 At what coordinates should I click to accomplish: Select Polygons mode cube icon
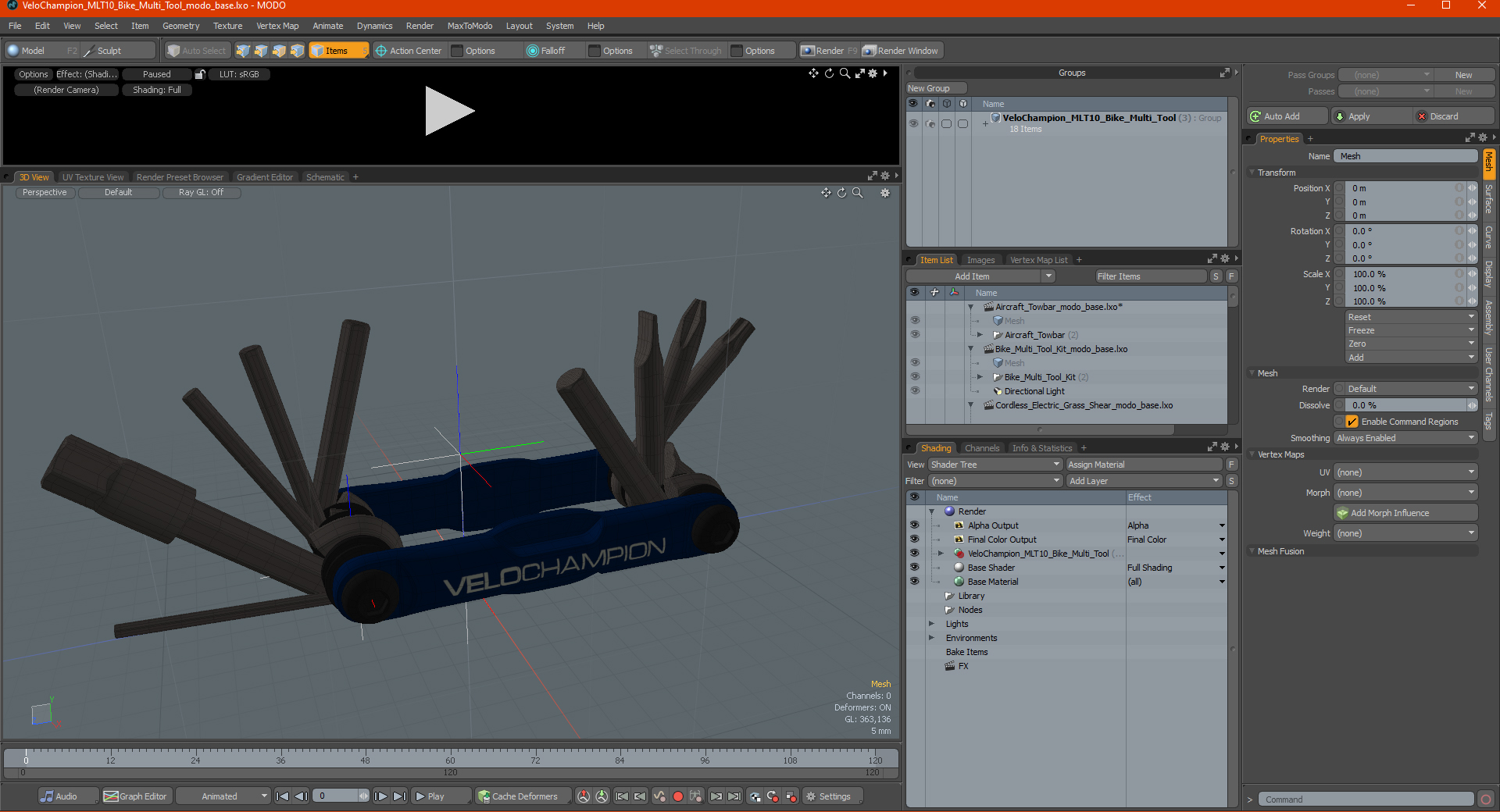click(x=279, y=51)
